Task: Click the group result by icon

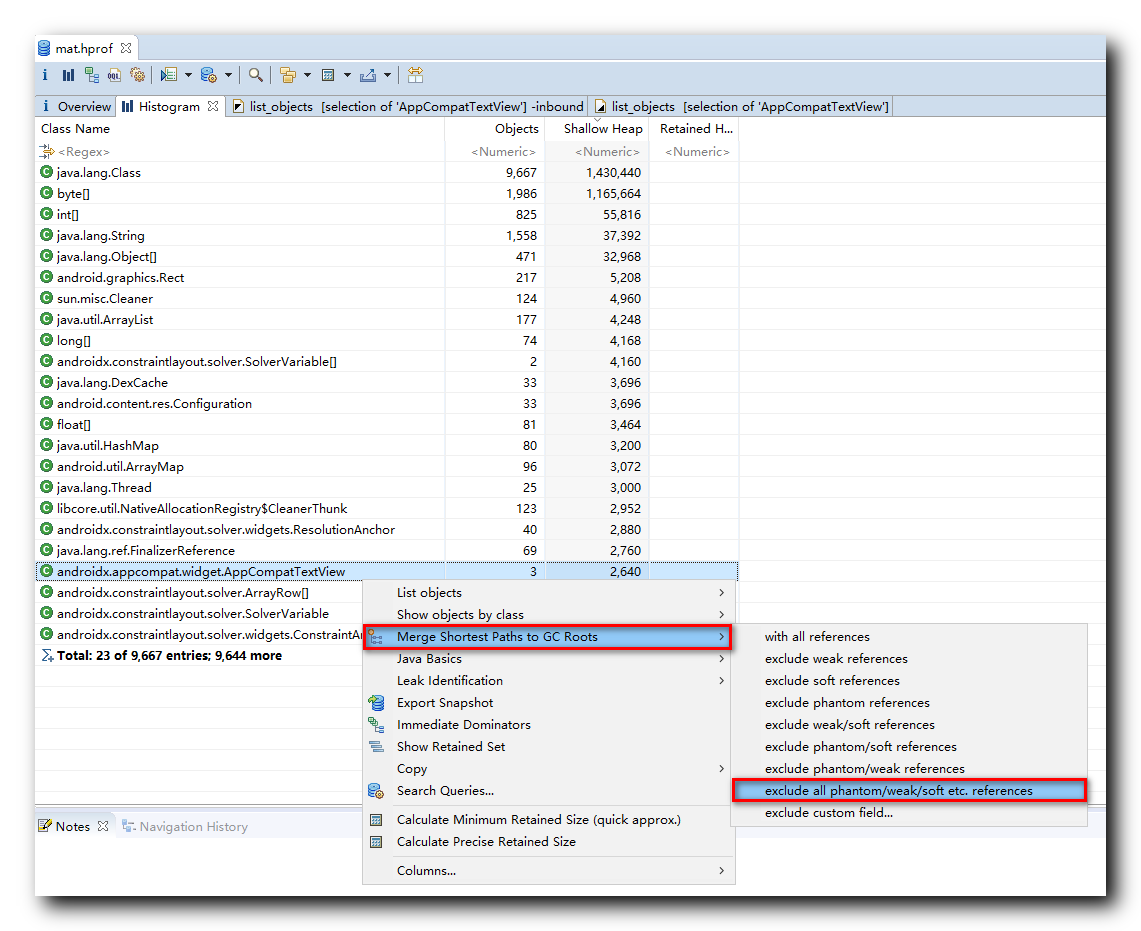Action: [x=288, y=75]
